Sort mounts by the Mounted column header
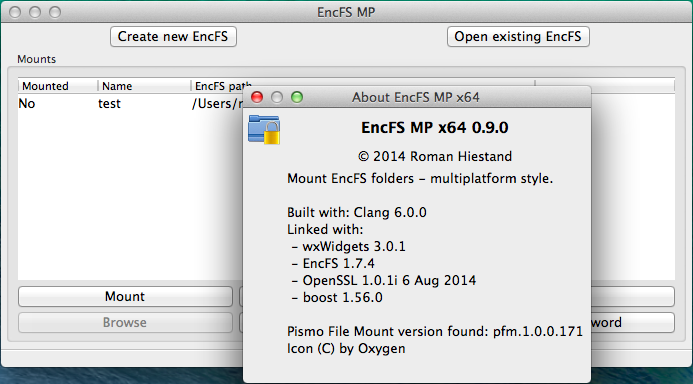Image resolution: width=693 pixels, height=384 pixels. (x=57, y=86)
